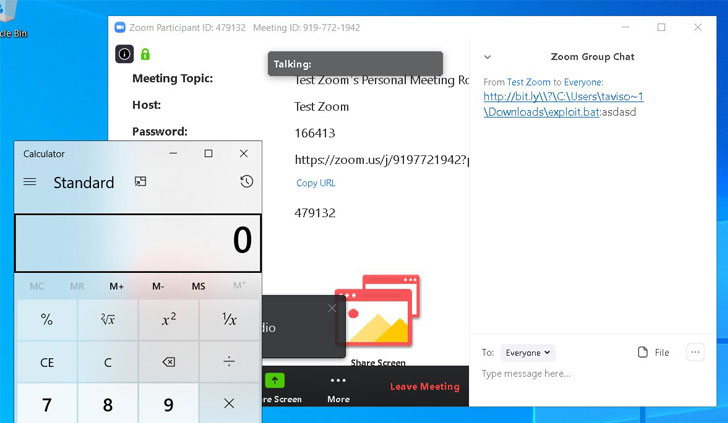Click the square root key
Screen dimensions: 728x423
click(x=108, y=319)
